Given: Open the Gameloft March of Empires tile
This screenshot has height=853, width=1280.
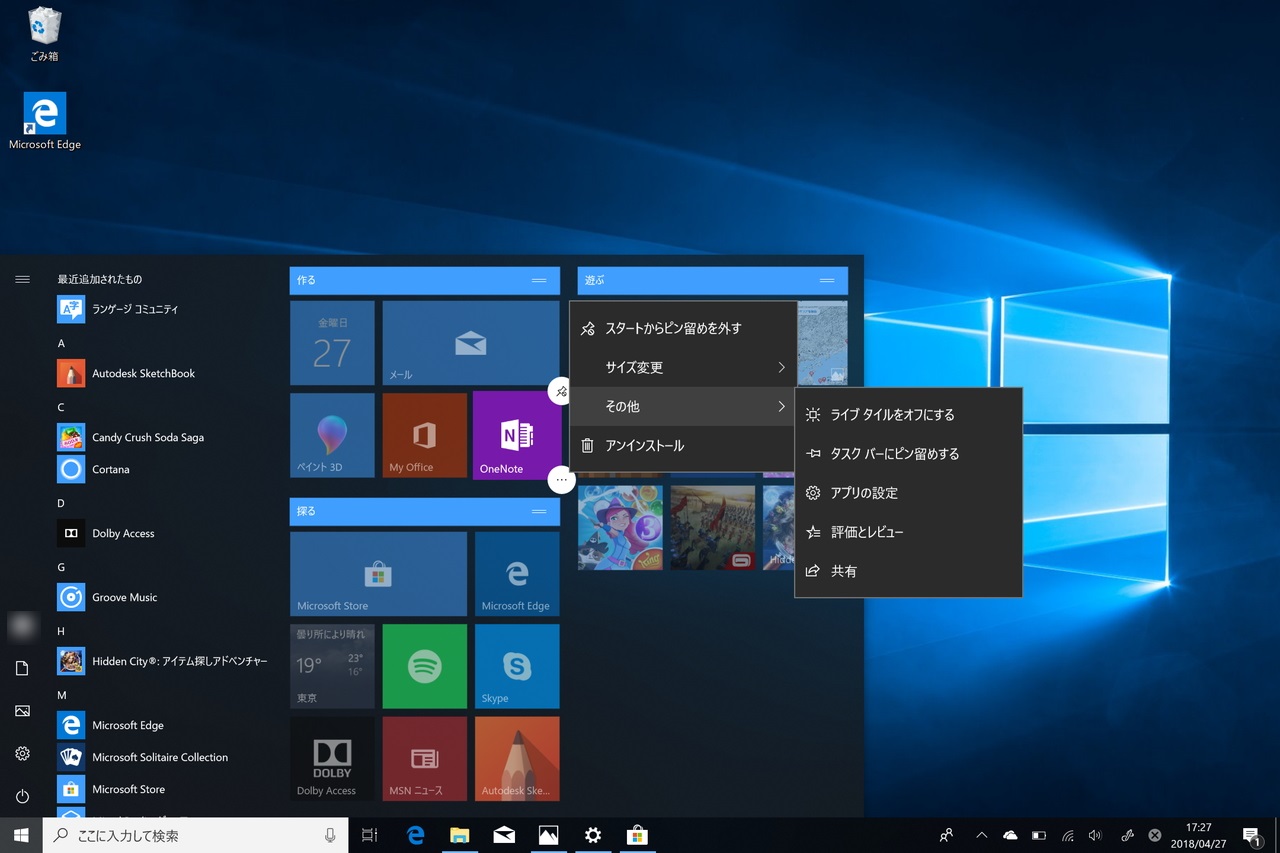Looking at the screenshot, I should tap(713, 527).
